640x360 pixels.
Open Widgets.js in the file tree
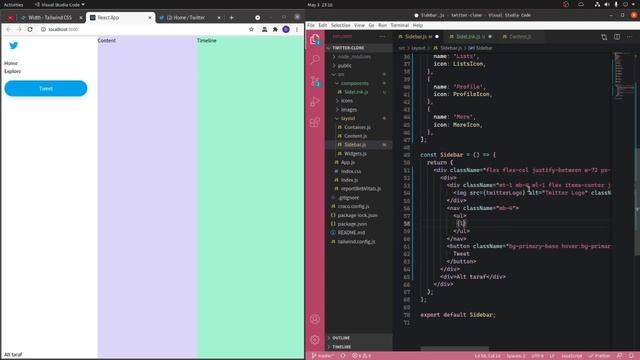point(355,154)
